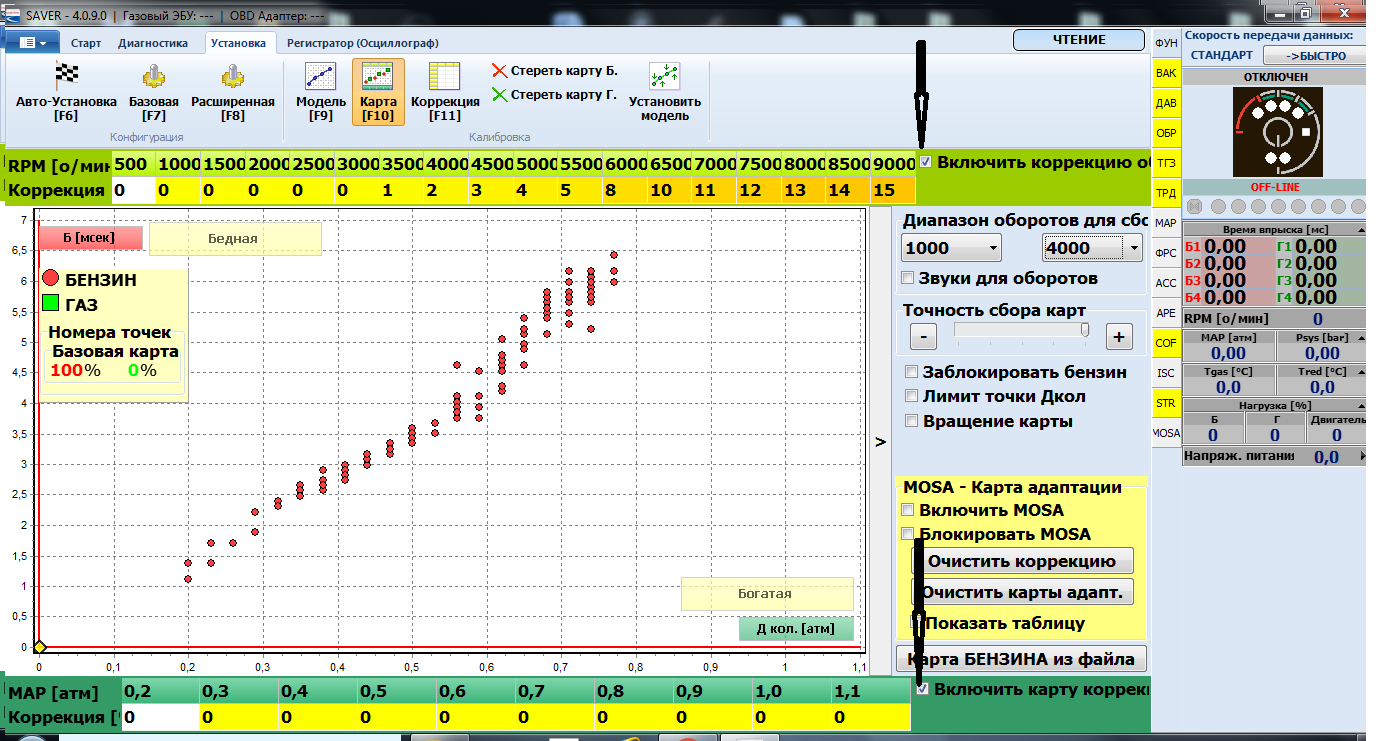Click the Точность сбора карт slider
Screen dimensions: 1376x741
tap(1021, 330)
